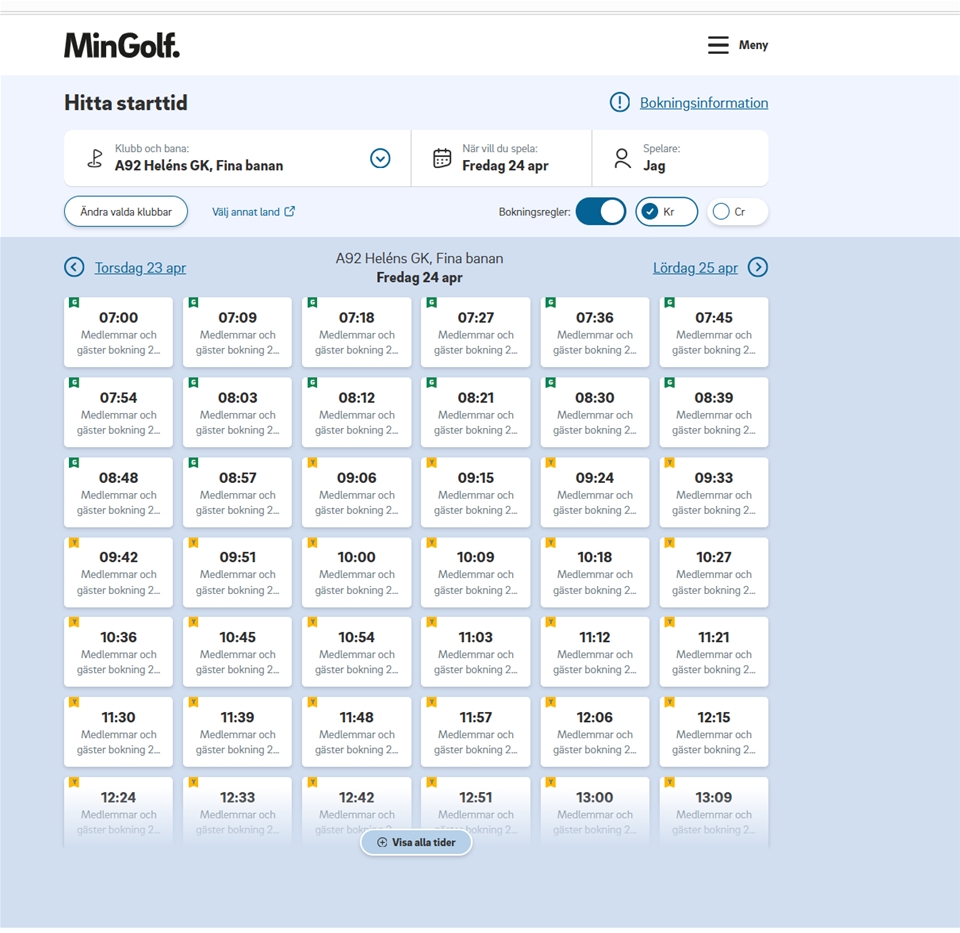This screenshot has height=933, width=960.
Task: Open the Bokningsinformation link
Action: (704, 103)
